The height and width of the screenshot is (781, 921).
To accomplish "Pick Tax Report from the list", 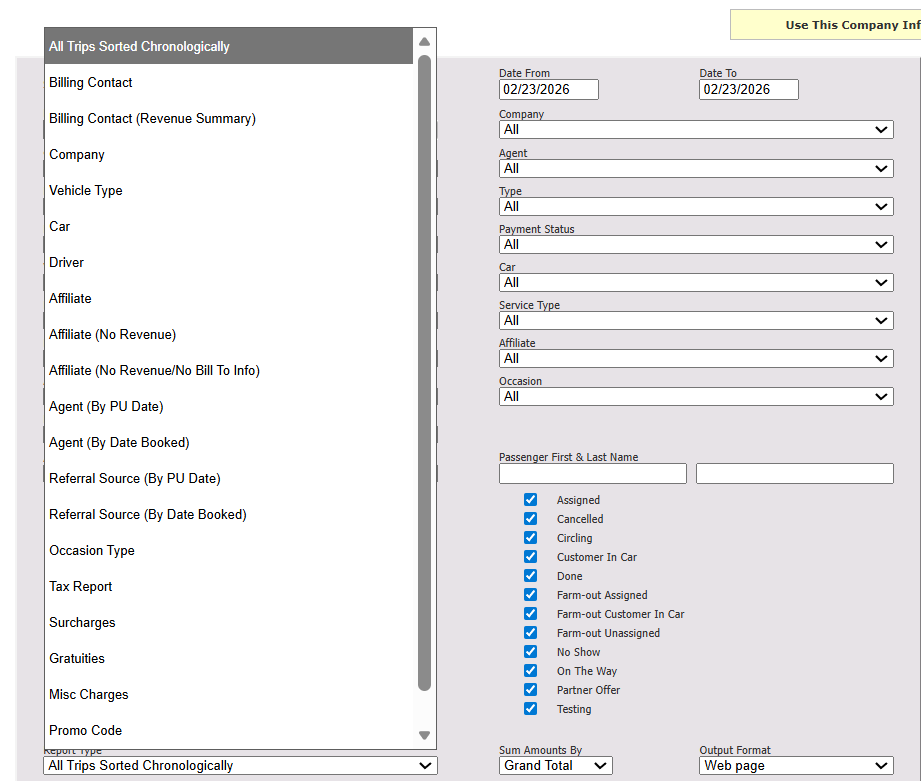I will [81, 587].
